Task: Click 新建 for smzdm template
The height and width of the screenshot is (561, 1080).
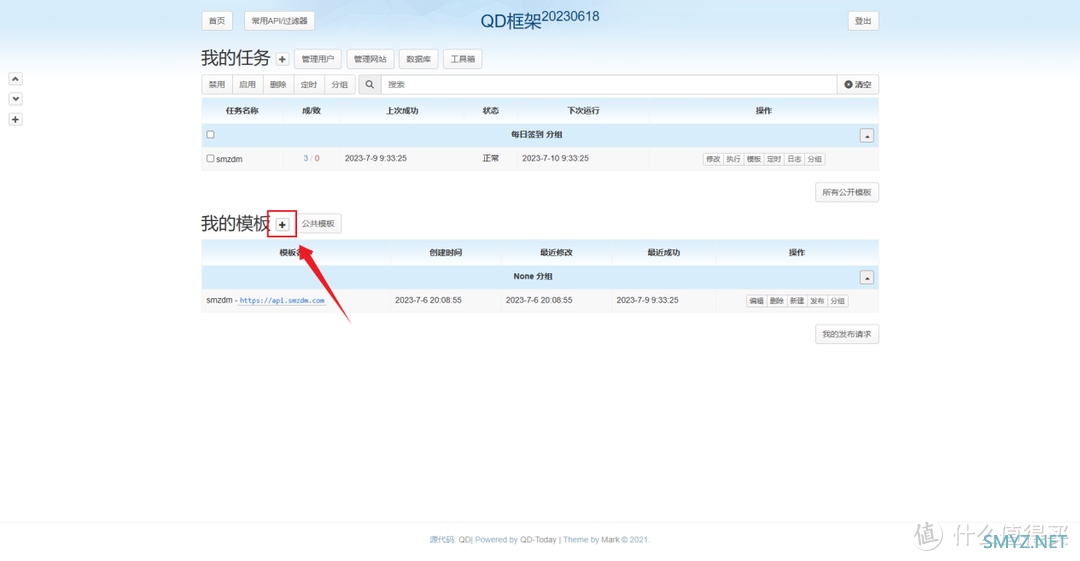Action: coord(797,301)
